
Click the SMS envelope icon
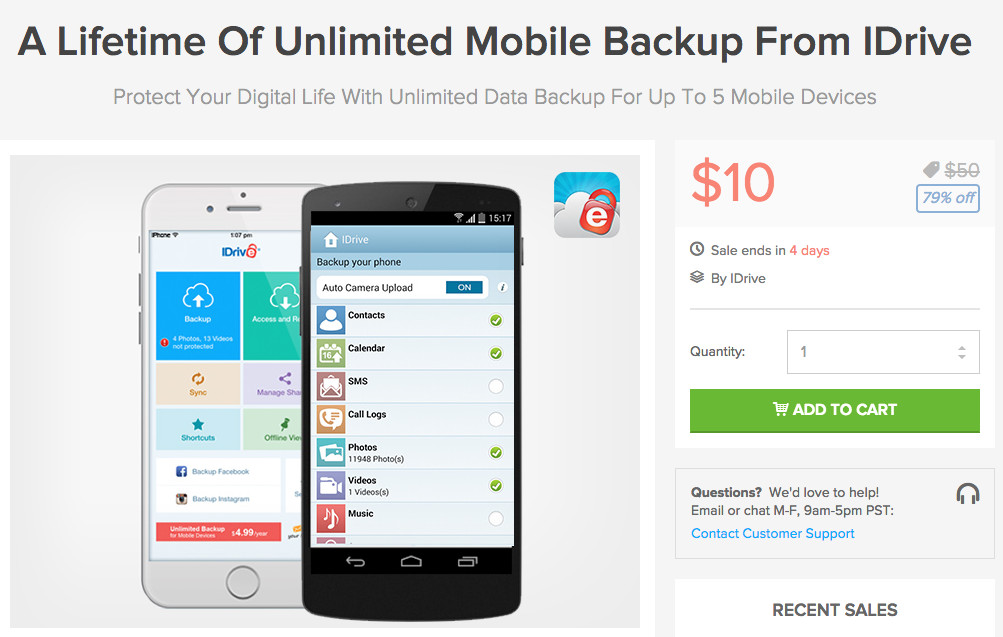tap(331, 386)
